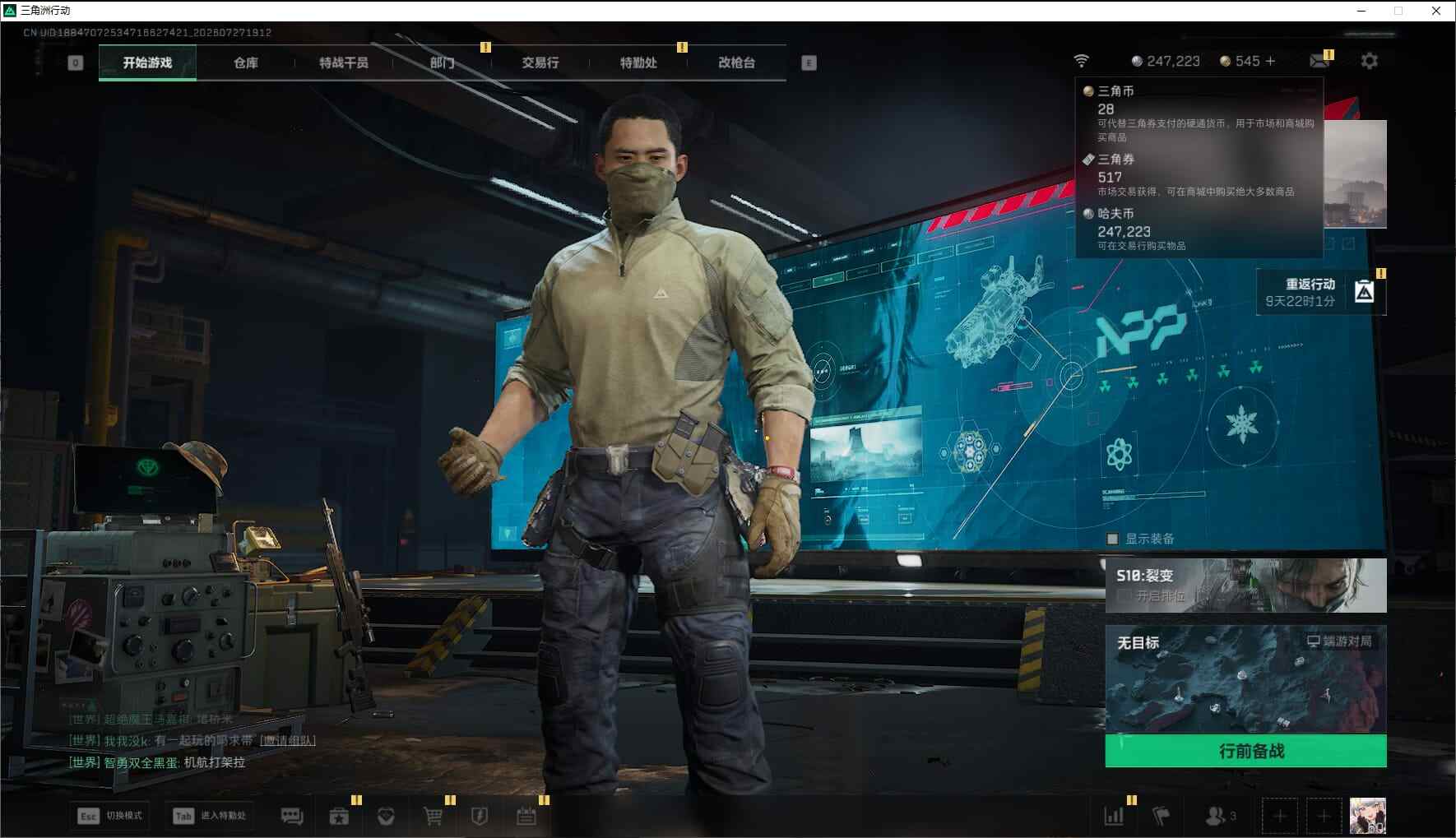
Task: Open the 改枪台 tab
Action: click(736, 63)
